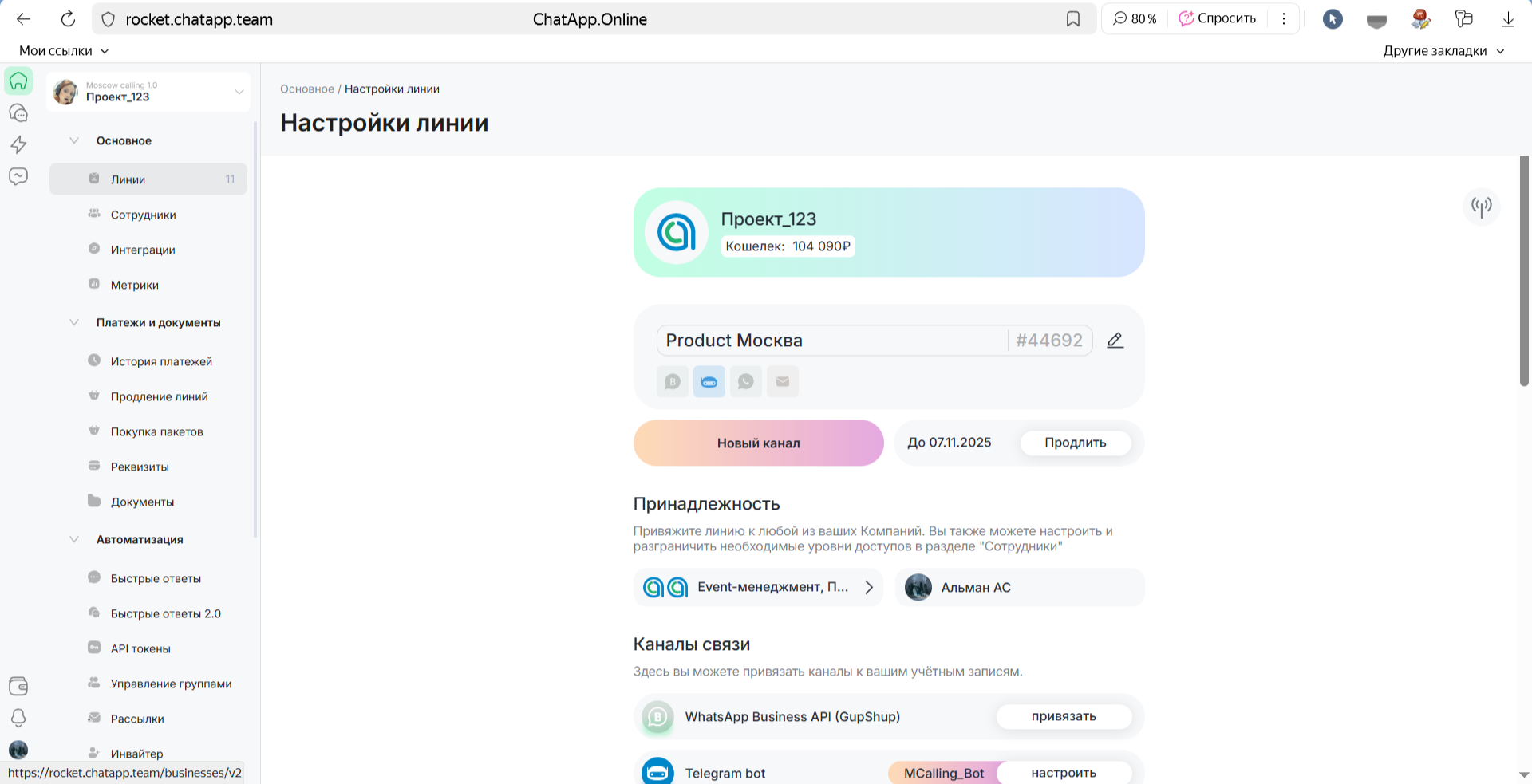
Task: Collapse the Платежи и документы section
Action: click(74, 322)
